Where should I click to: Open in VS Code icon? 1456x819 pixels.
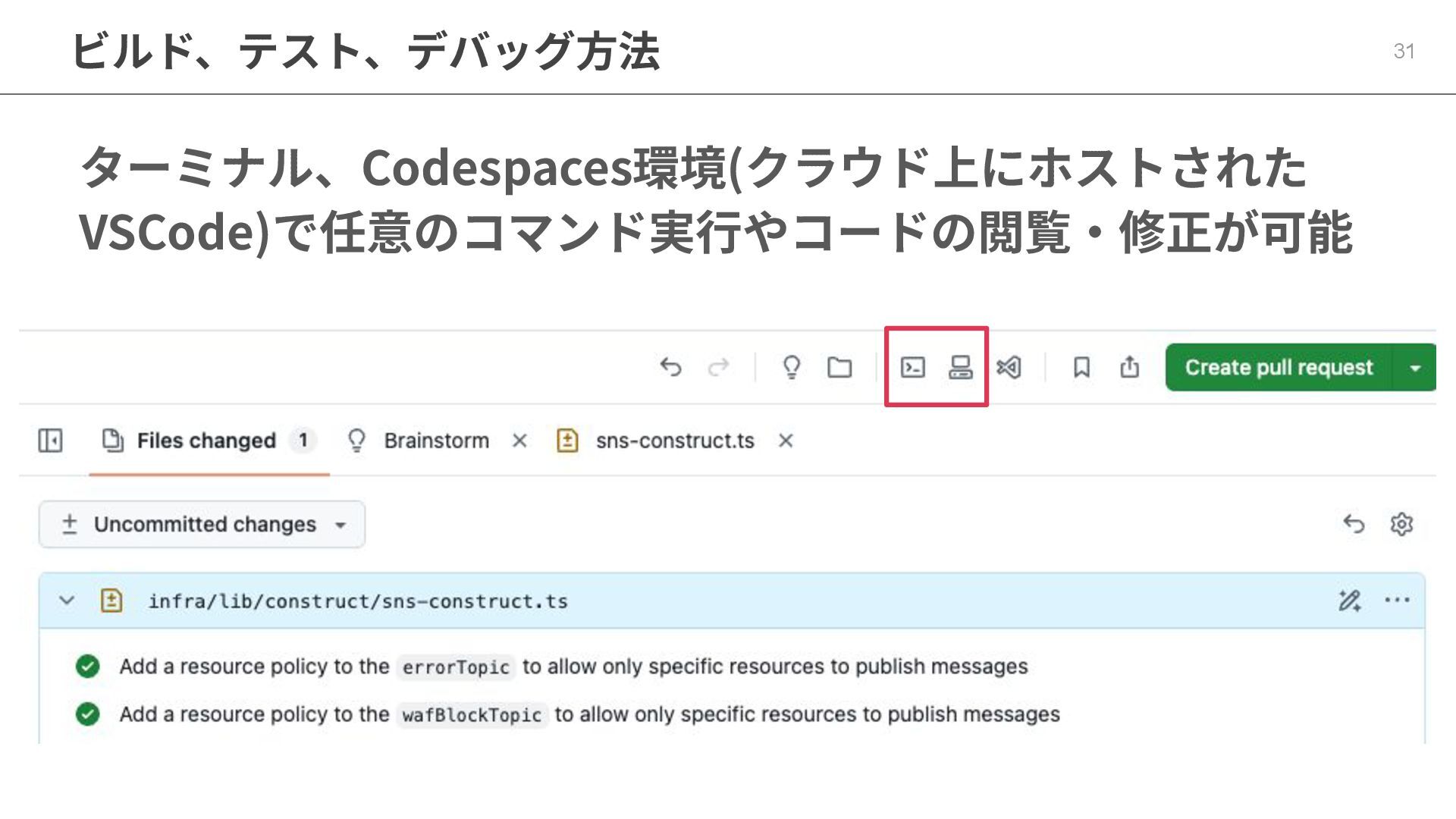[x=1009, y=368]
